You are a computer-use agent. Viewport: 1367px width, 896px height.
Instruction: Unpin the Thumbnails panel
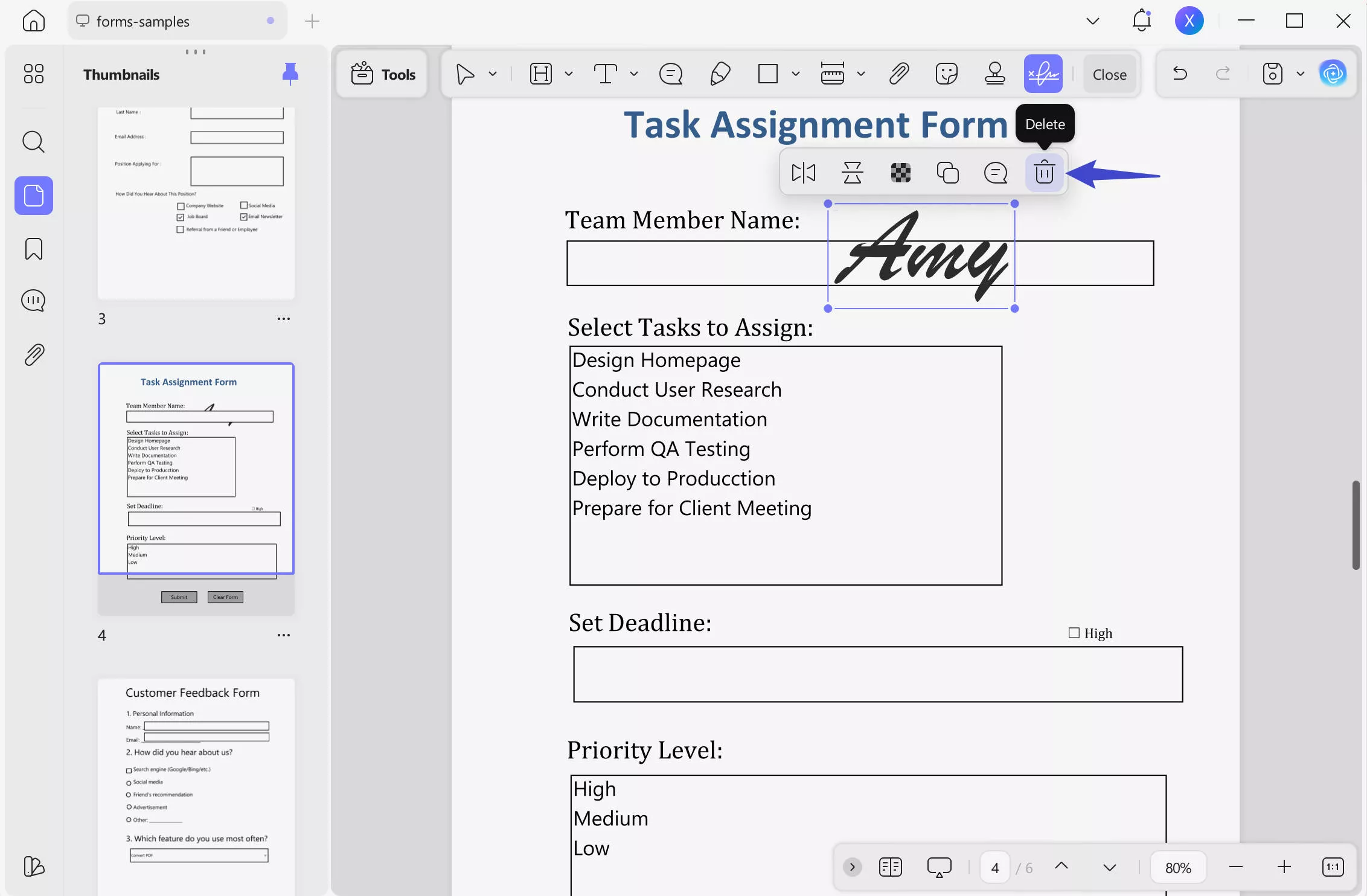[x=290, y=73]
